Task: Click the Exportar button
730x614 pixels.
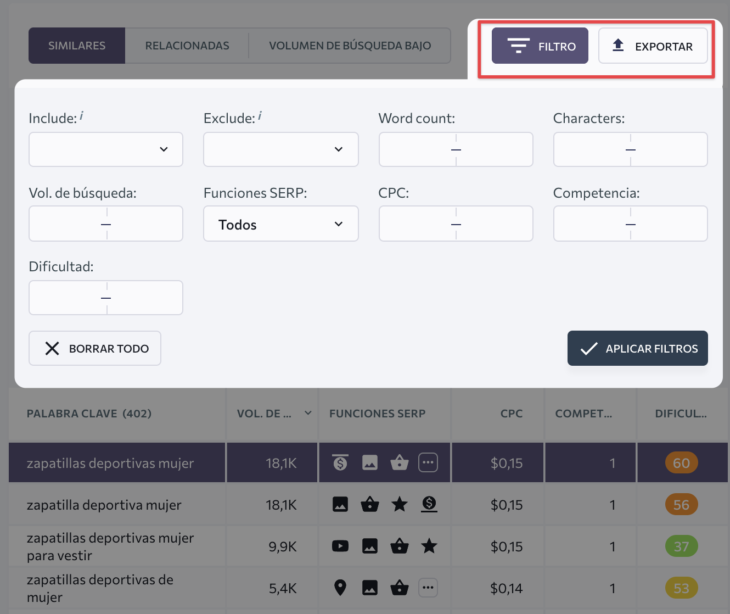Action: (x=652, y=46)
